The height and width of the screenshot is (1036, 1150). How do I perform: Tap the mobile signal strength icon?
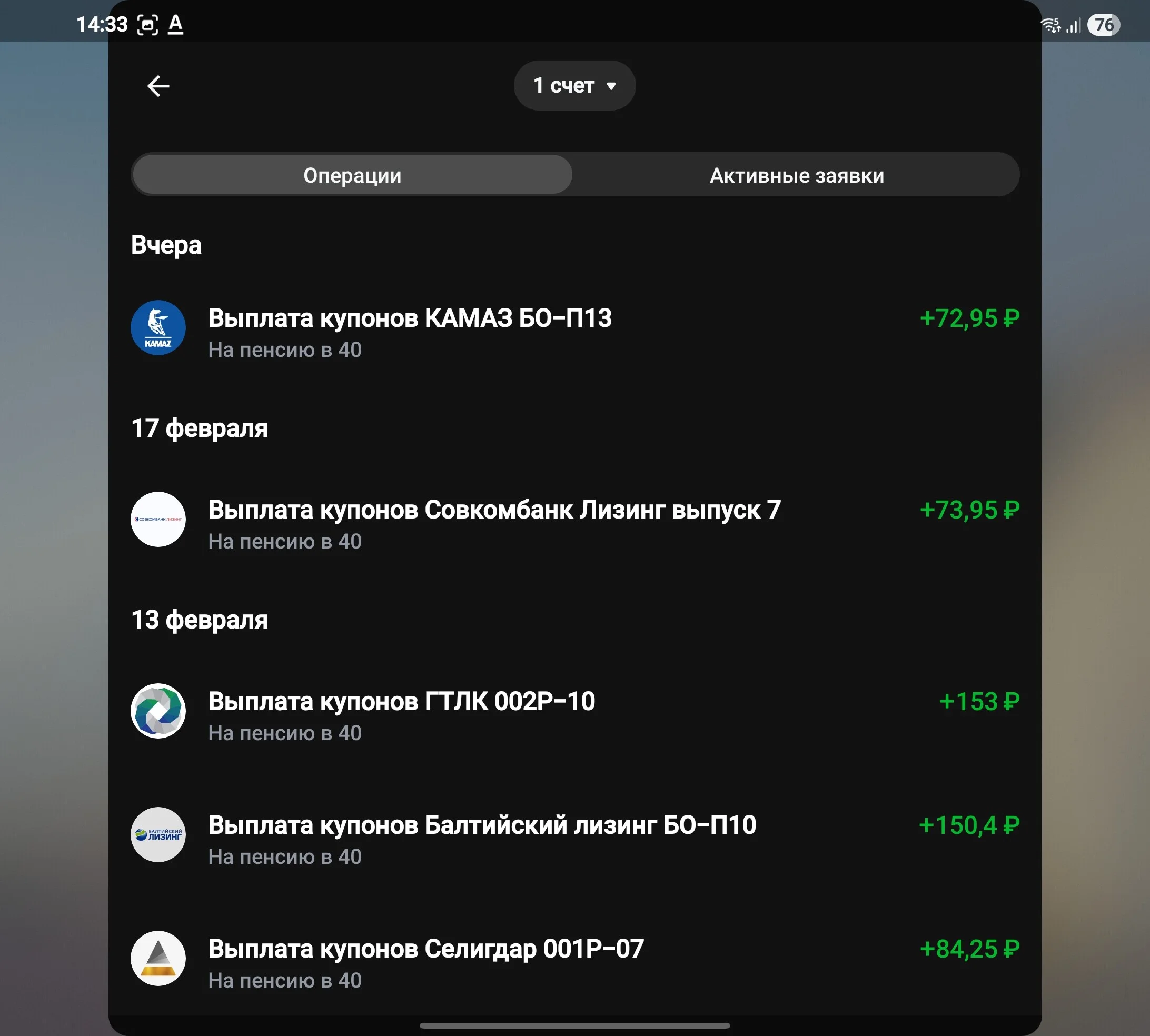[x=1073, y=26]
